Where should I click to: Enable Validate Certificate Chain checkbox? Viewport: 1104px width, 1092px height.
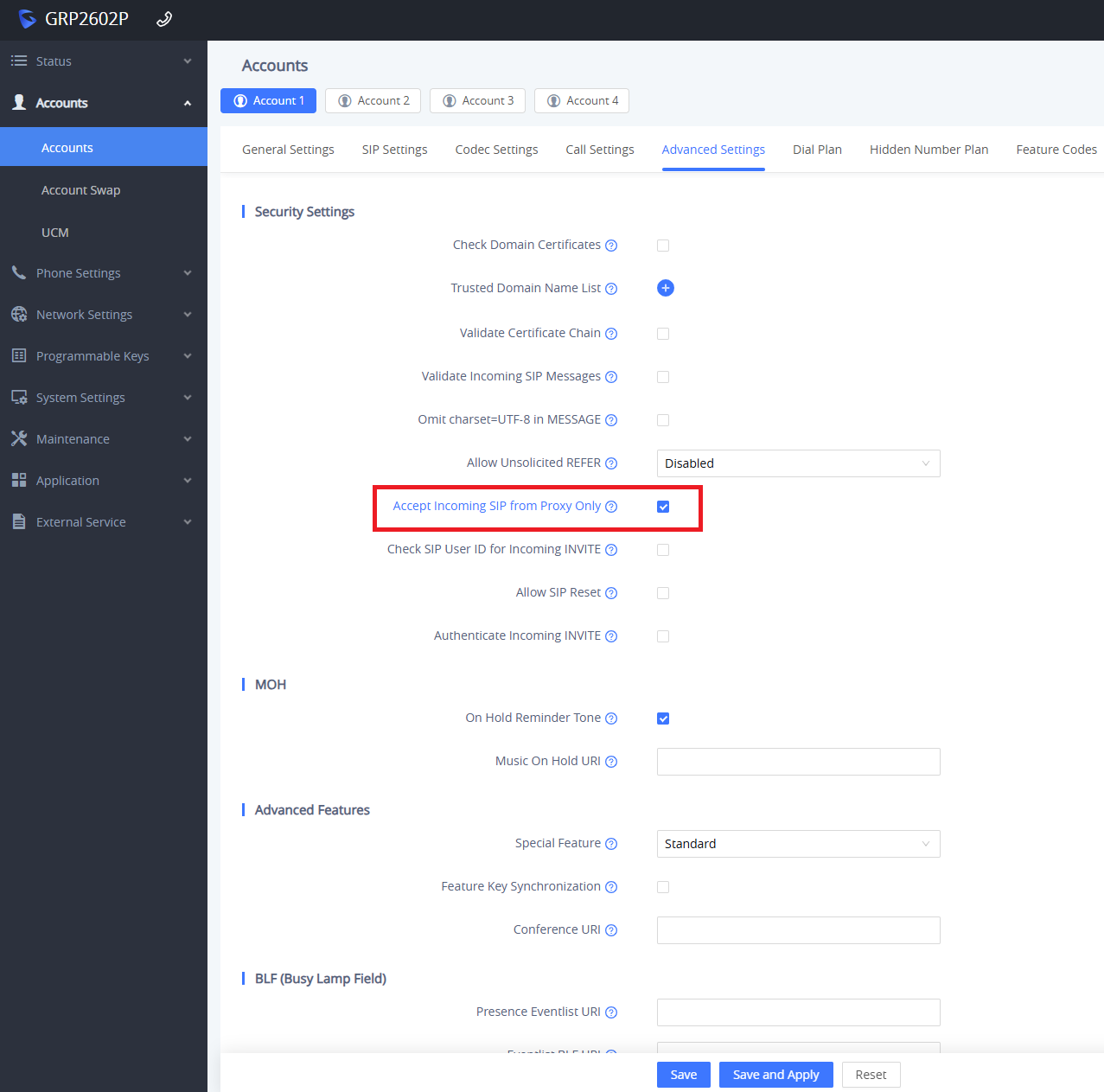(x=663, y=334)
